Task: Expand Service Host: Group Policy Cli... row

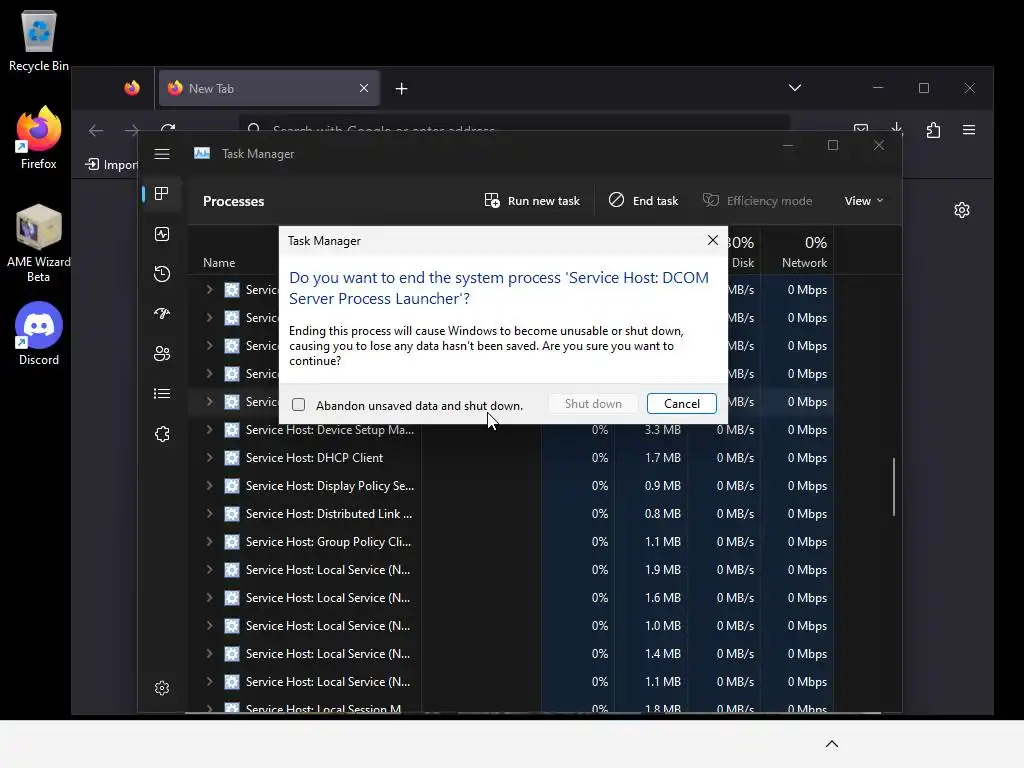Action: [x=210, y=542]
